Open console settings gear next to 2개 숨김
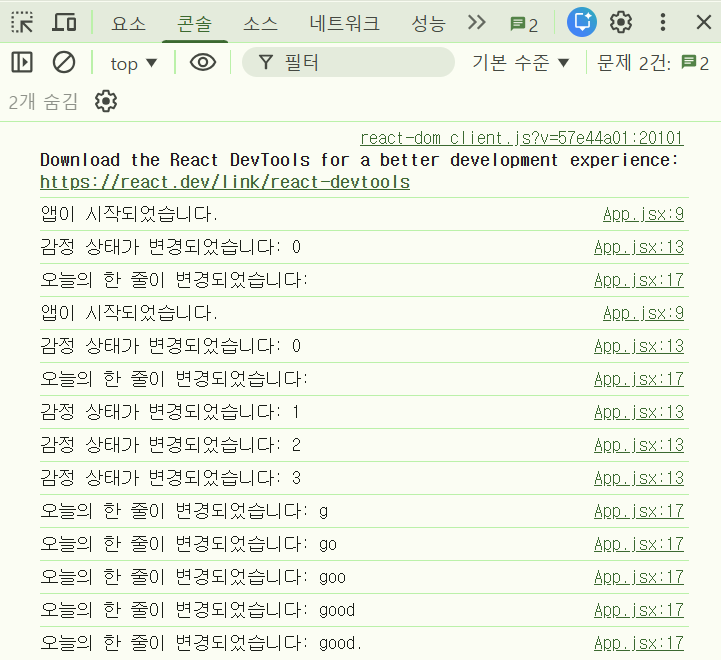 coord(106,101)
